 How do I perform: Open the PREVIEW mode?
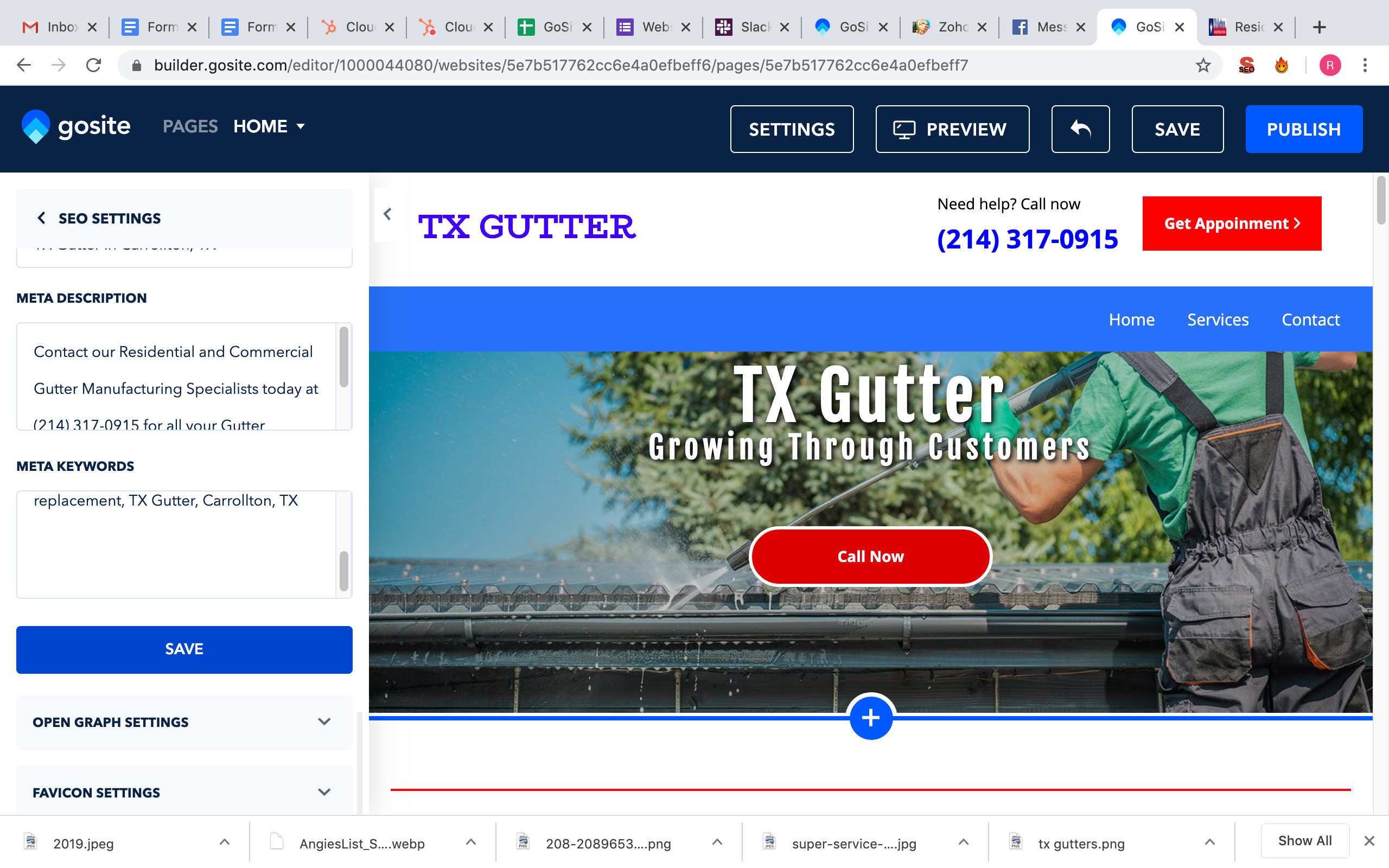[952, 129]
